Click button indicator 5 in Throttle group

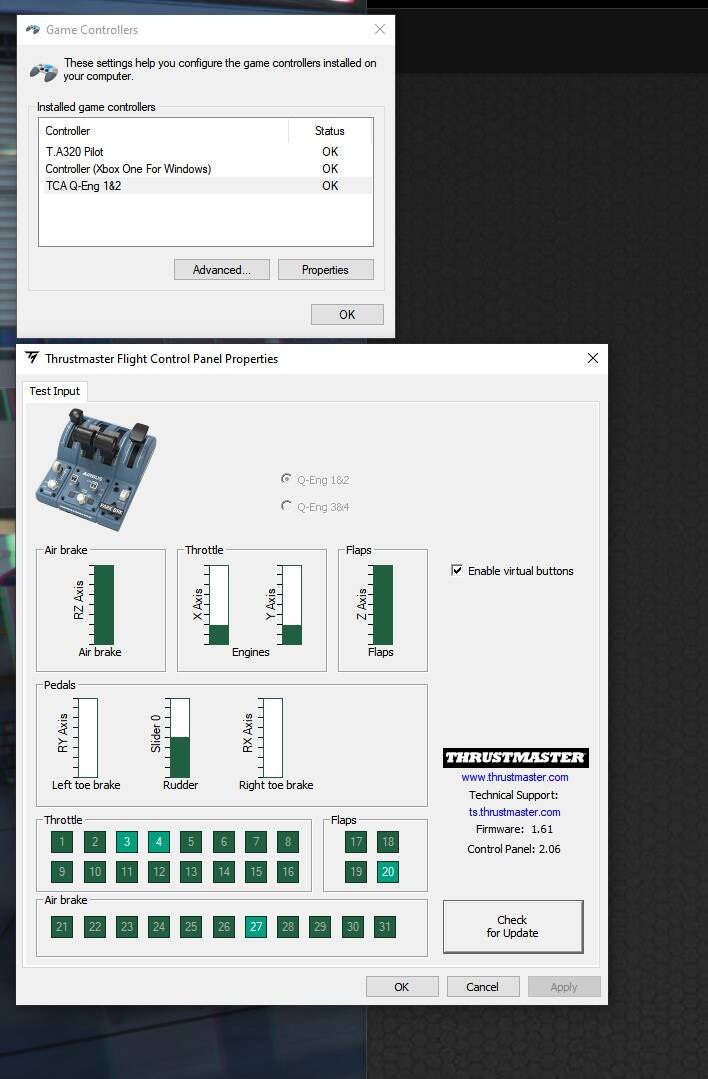click(191, 841)
